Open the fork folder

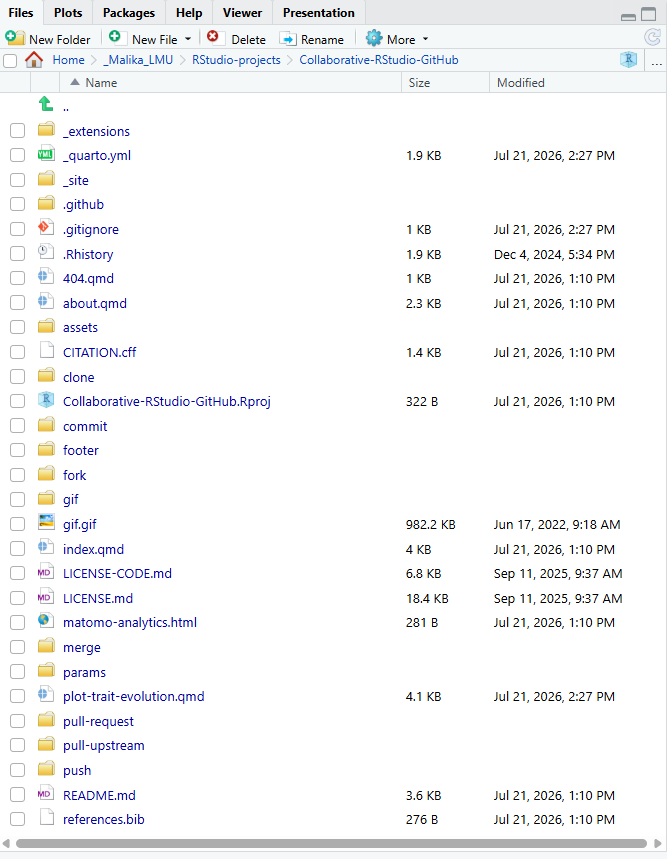(x=74, y=475)
